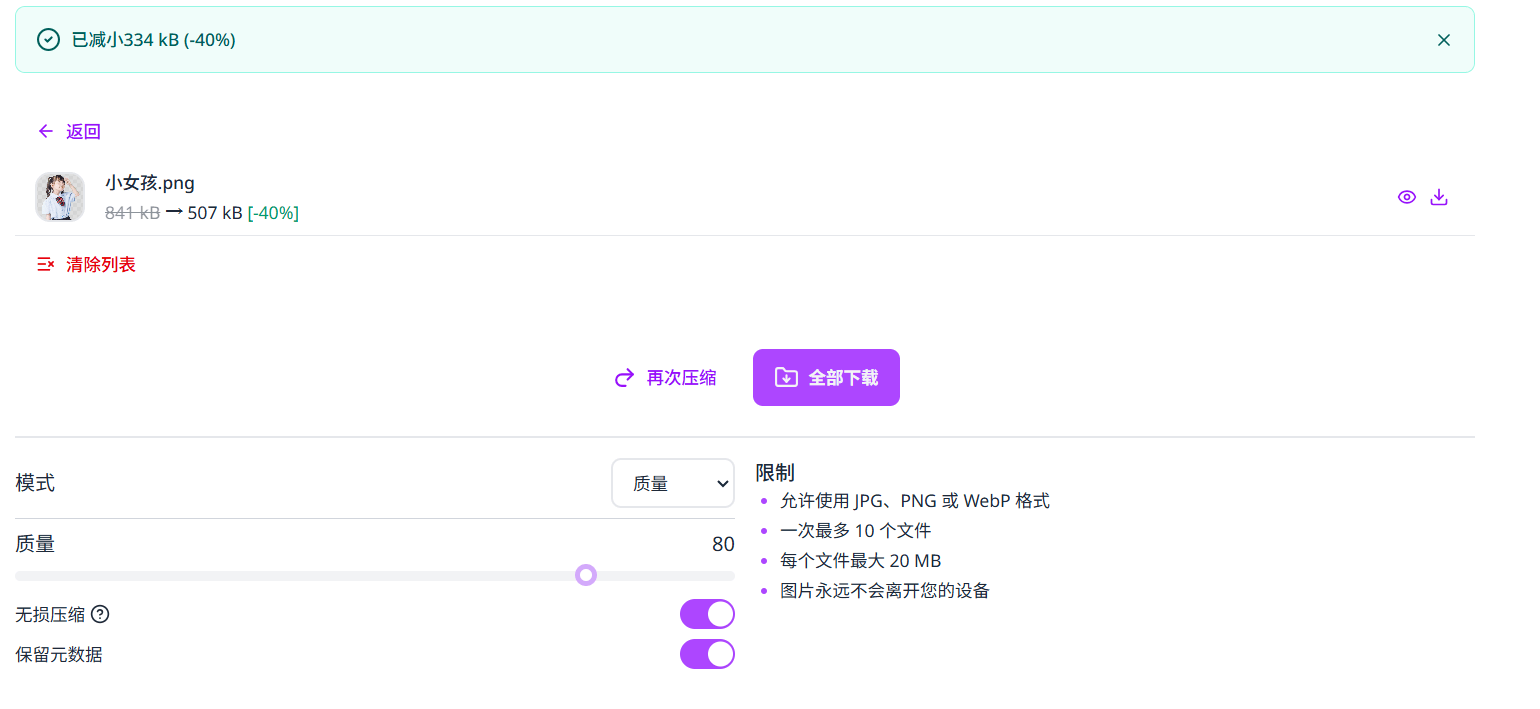1540x709 pixels.
Task: Dismiss the compression success notification banner
Action: pyautogui.click(x=1443, y=40)
